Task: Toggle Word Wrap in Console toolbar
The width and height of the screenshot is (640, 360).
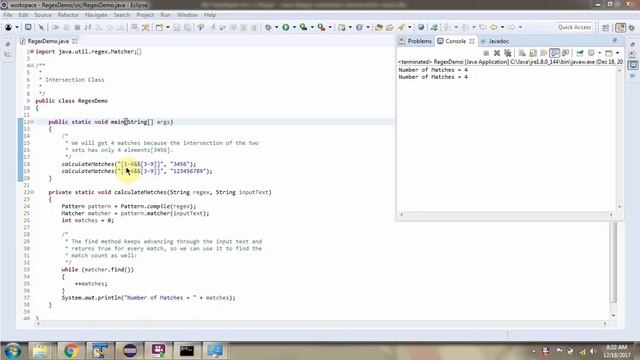Action: tap(544, 53)
